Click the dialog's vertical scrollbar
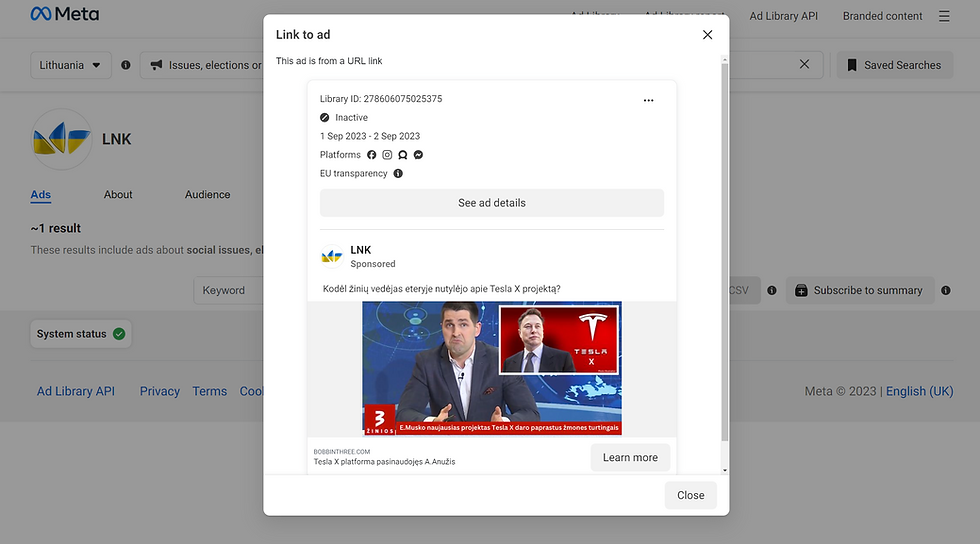This screenshot has width=980, height=544. 724,250
